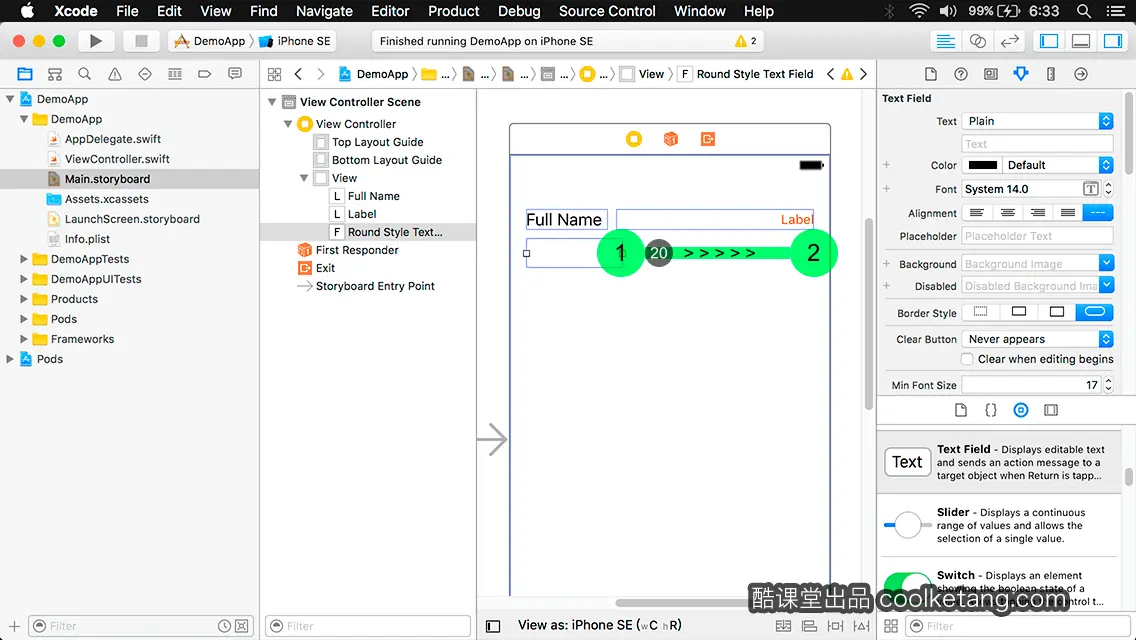
Task: Click the warnings count badge
Action: point(746,41)
